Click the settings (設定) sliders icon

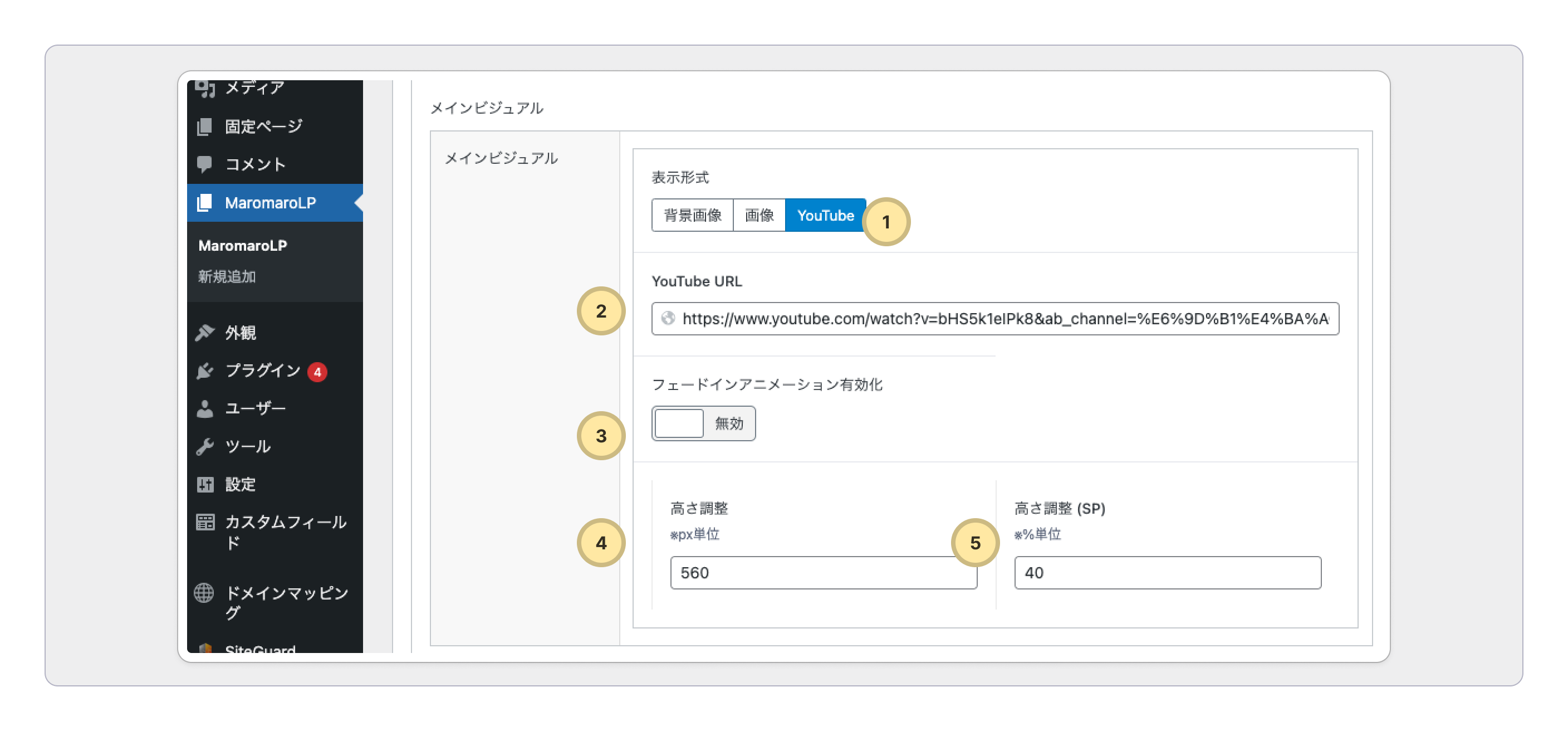click(205, 484)
